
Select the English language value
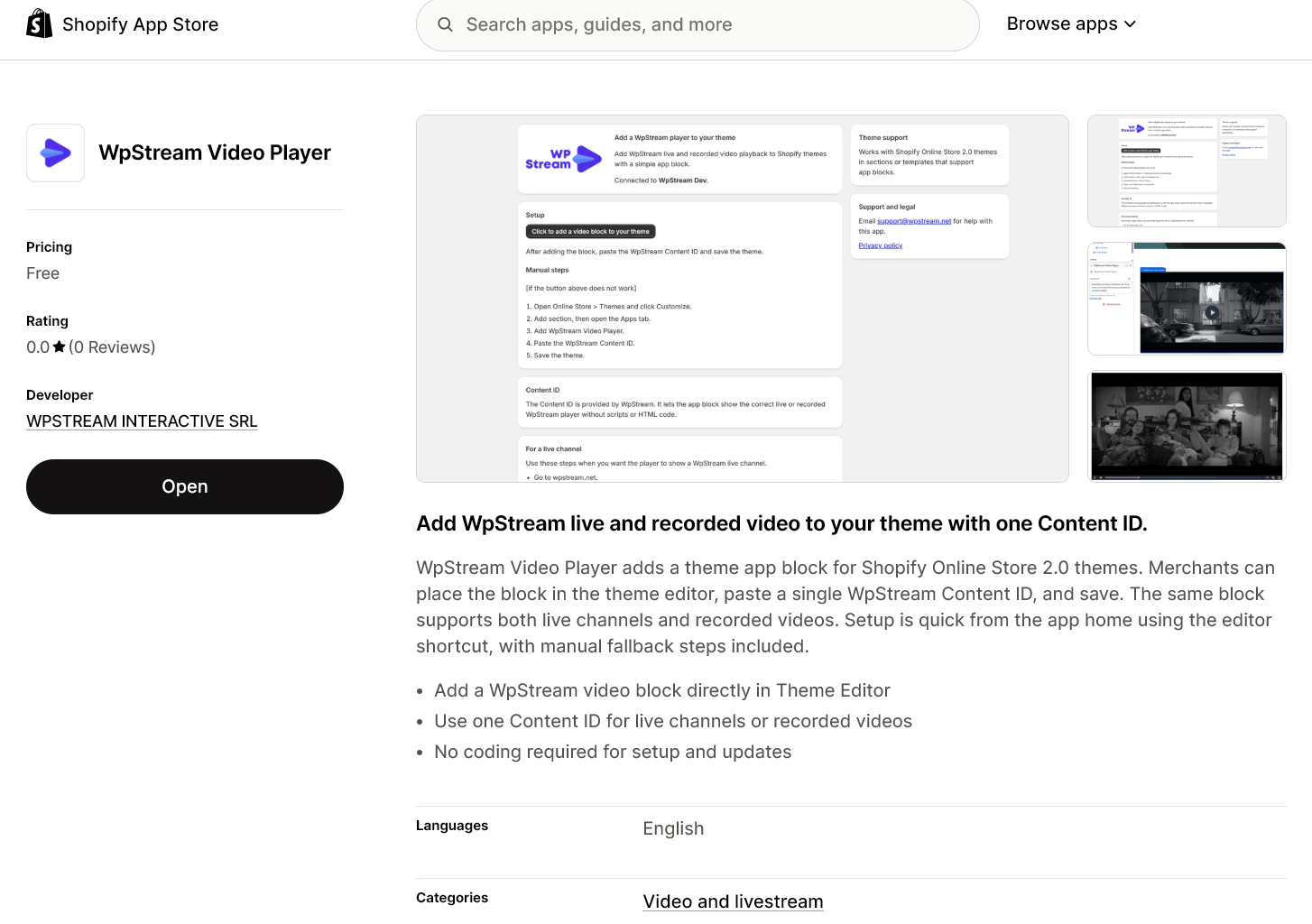coord(673,828)
